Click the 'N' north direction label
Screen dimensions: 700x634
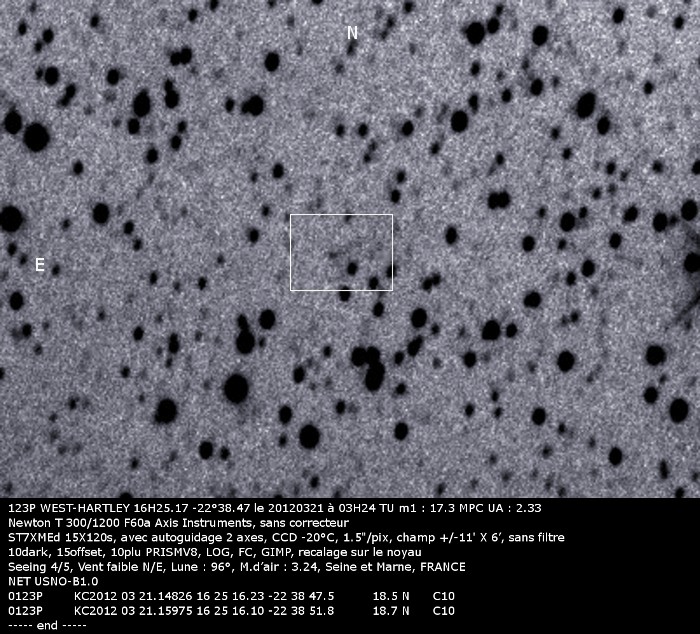352,33
